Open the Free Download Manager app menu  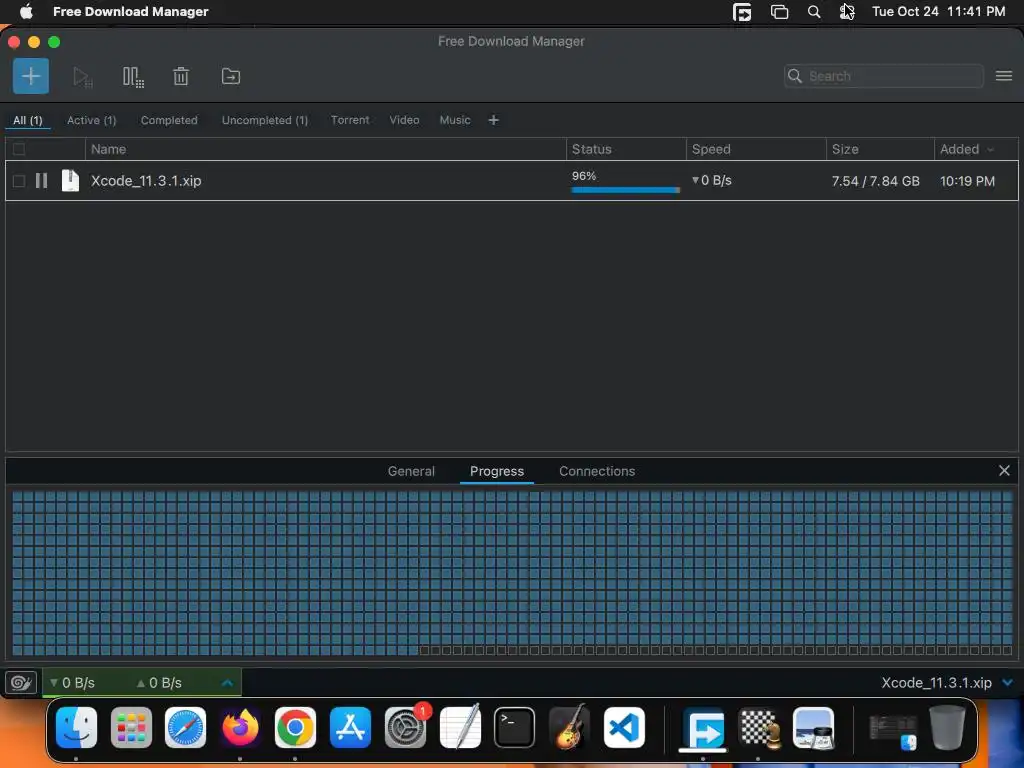pos(131,11)
